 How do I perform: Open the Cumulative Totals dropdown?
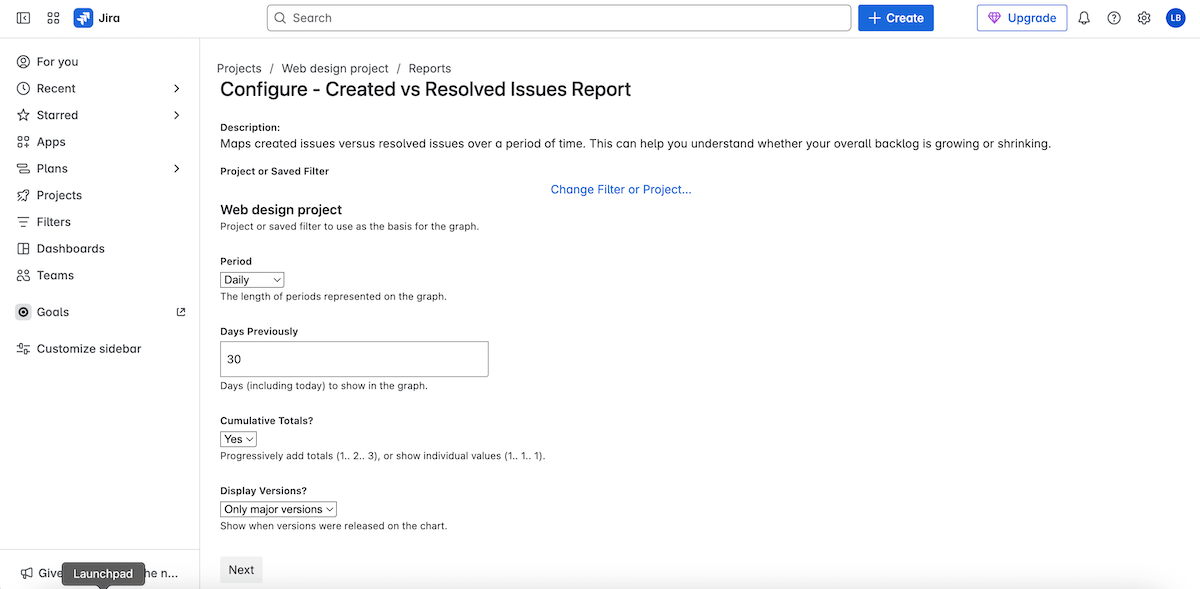pos(238,439)
